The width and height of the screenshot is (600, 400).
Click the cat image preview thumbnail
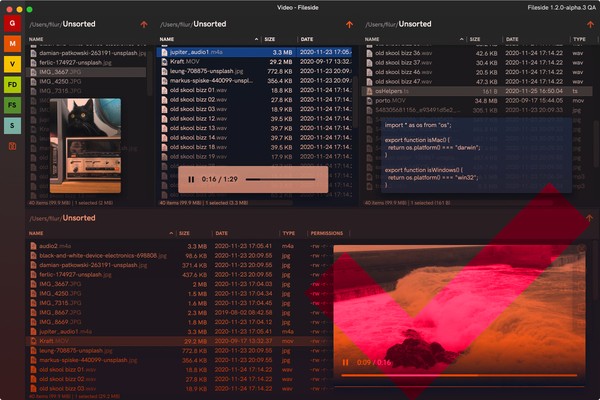pyautogui.click(x=85, y=145)
